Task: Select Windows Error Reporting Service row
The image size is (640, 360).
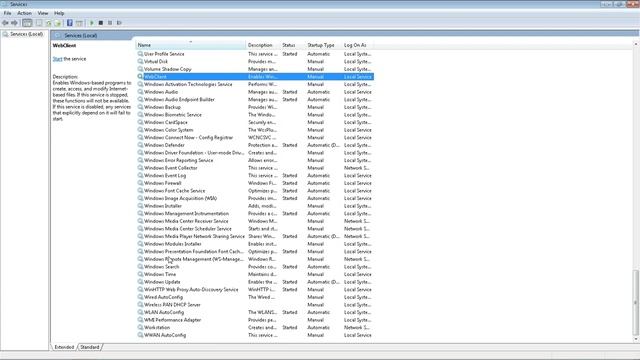Action: click(x=255, y=160)
